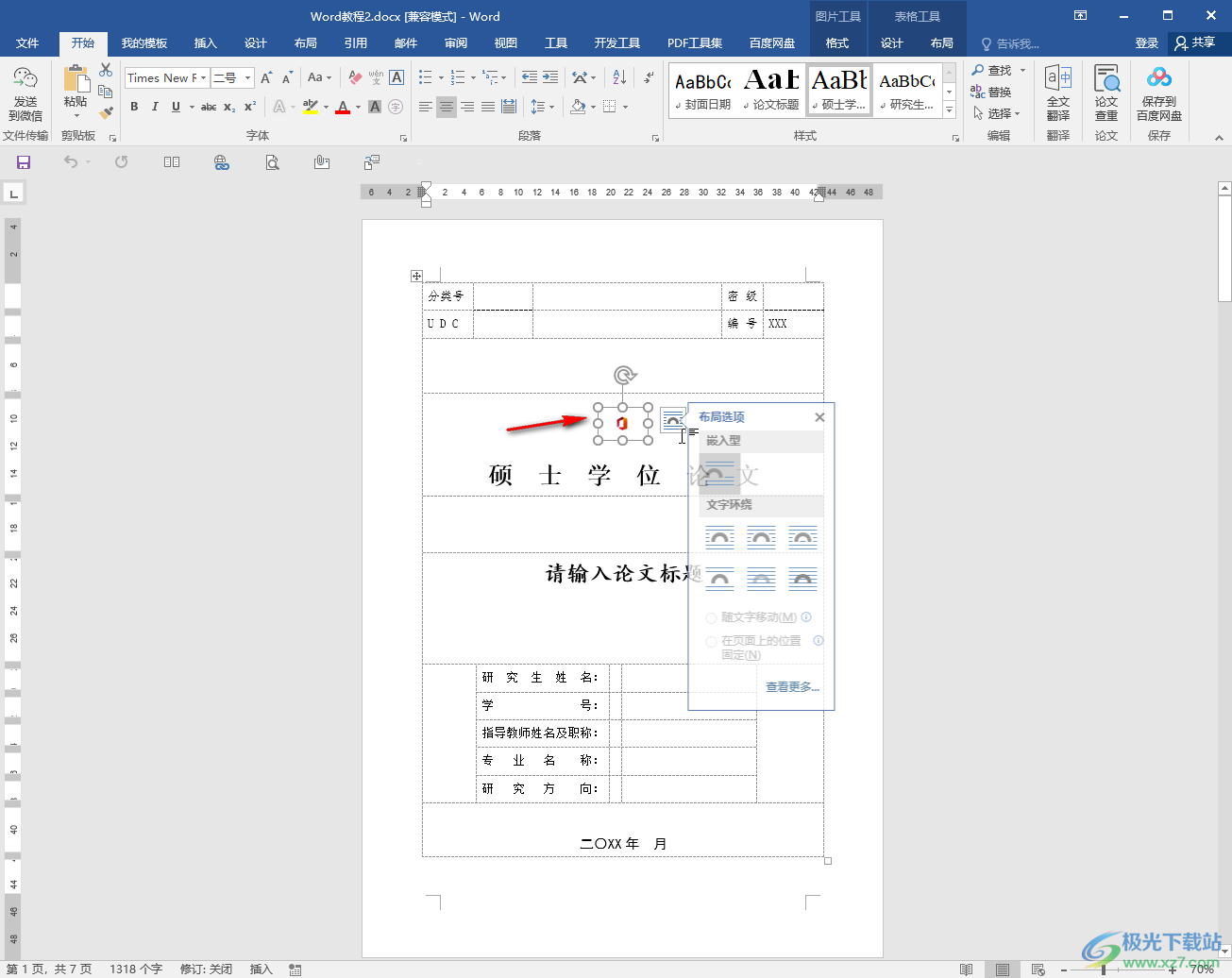
Task: Toggle align right
Action: pyautogui.click(x=467, y=107)
